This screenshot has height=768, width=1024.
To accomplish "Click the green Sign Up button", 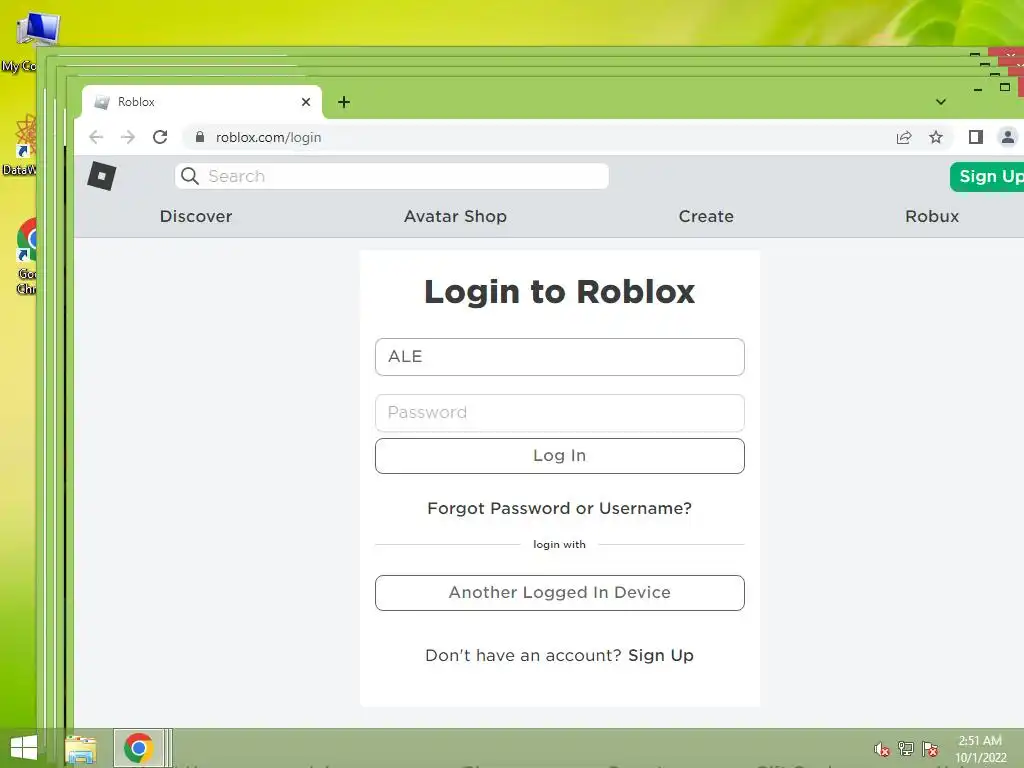I will tap(987, 177).
